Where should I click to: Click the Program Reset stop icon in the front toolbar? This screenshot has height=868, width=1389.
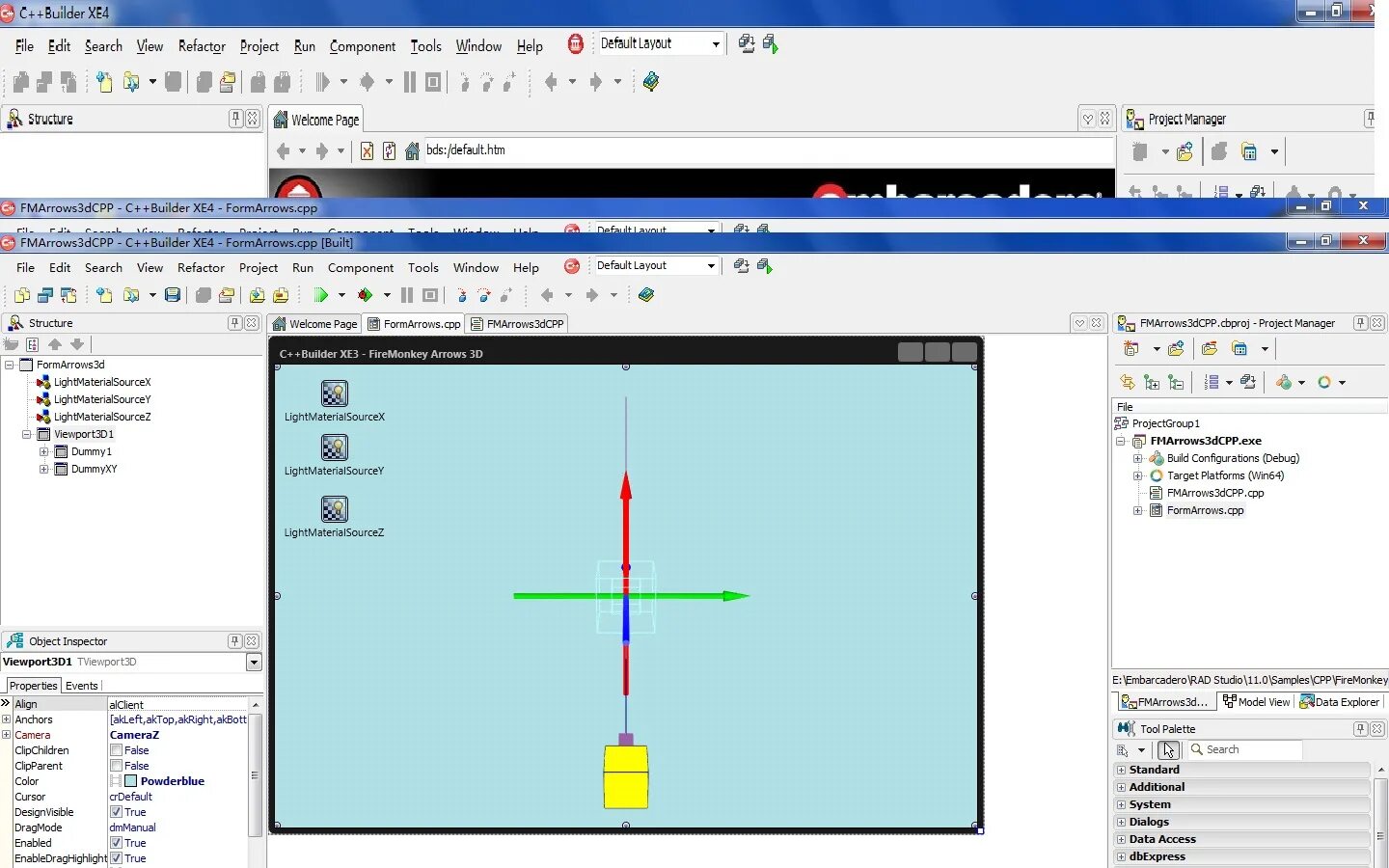click(430, 295)
